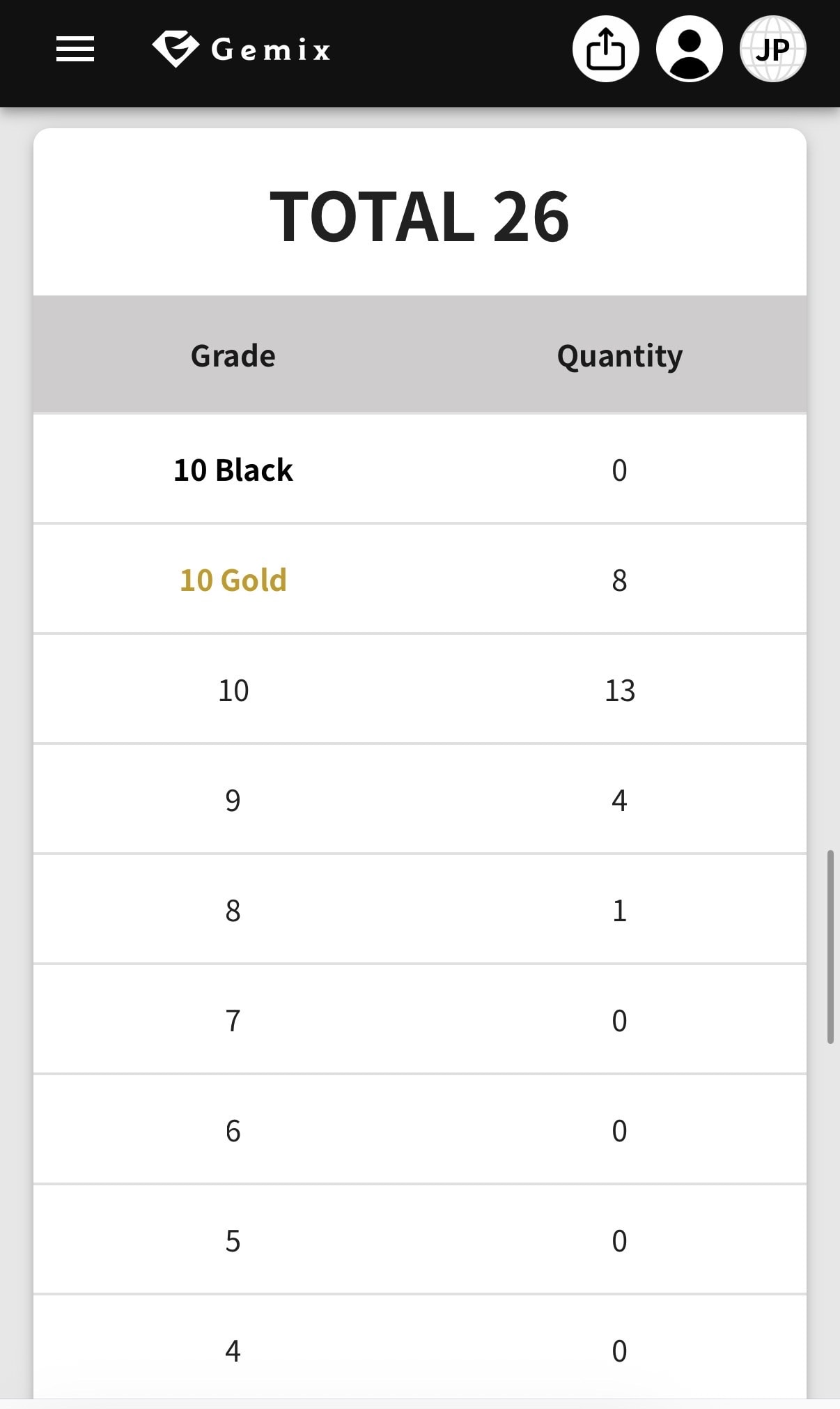Select the grade 4 row
This screenshot has width=840, height=1409.
point(420,1348)
